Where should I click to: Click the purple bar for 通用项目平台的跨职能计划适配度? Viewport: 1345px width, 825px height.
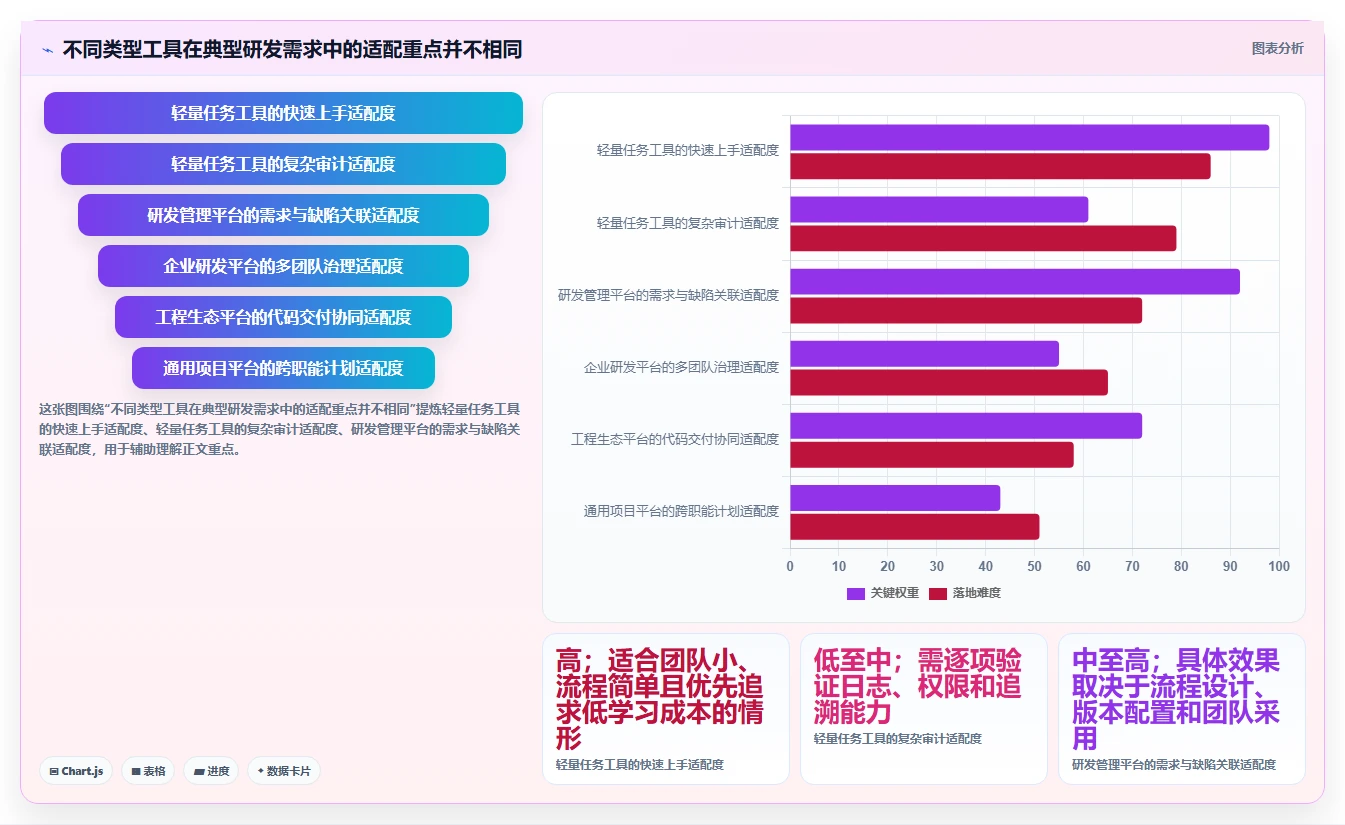895,497
